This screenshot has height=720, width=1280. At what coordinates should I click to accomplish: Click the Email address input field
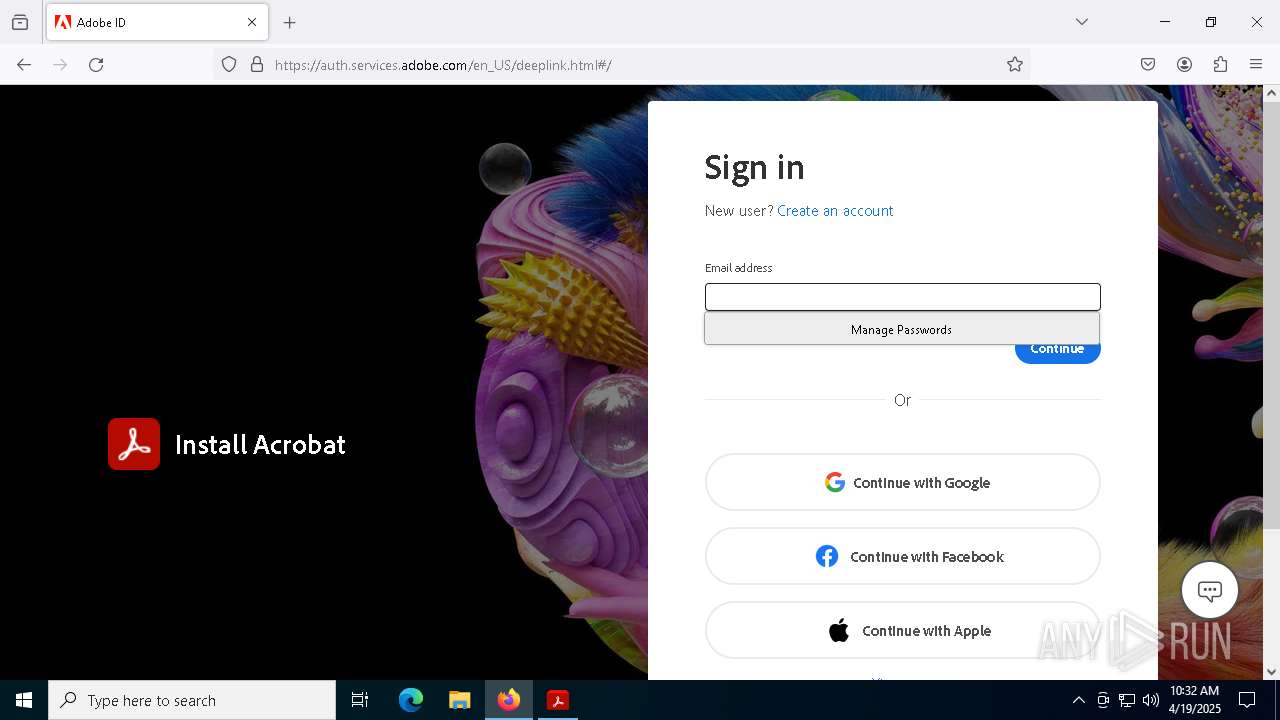pos(902,297)
